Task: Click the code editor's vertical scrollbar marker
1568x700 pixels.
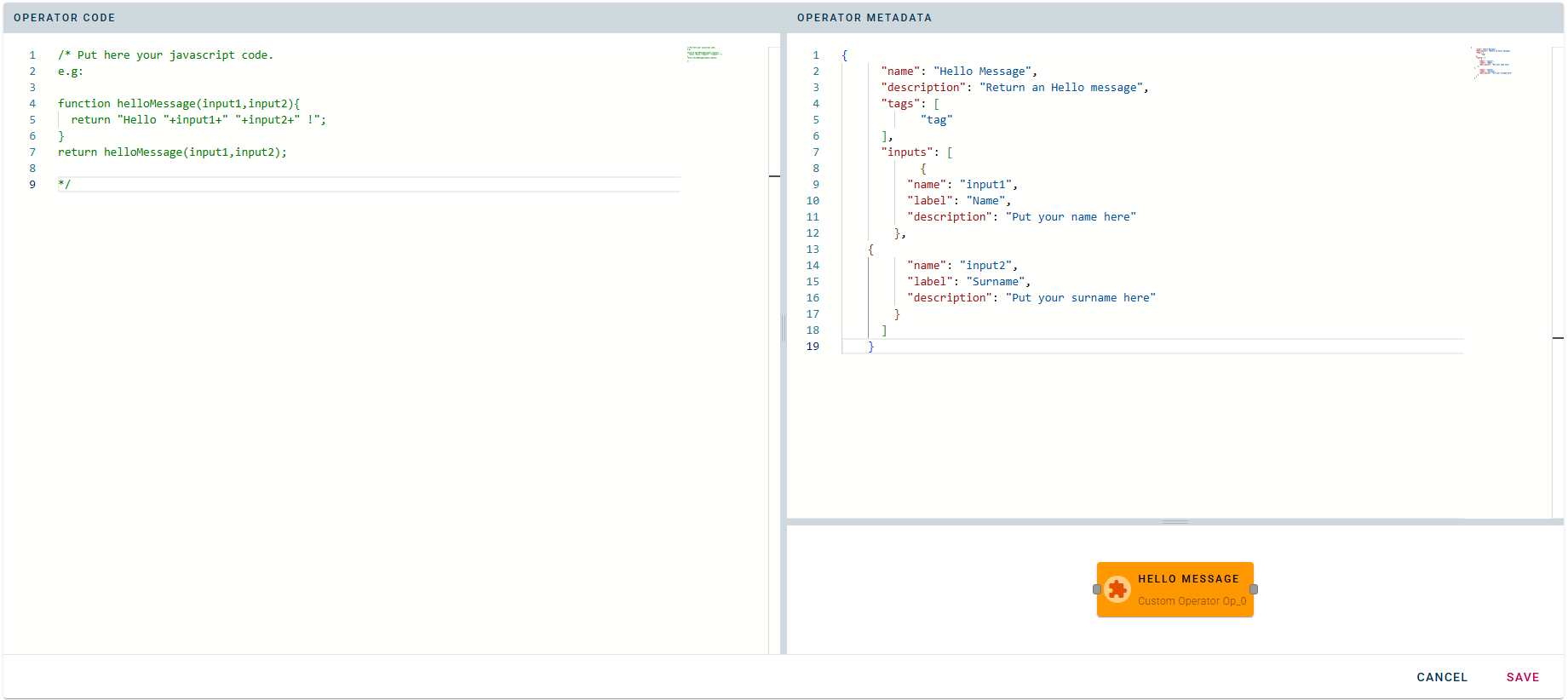Action: (774, 176)
